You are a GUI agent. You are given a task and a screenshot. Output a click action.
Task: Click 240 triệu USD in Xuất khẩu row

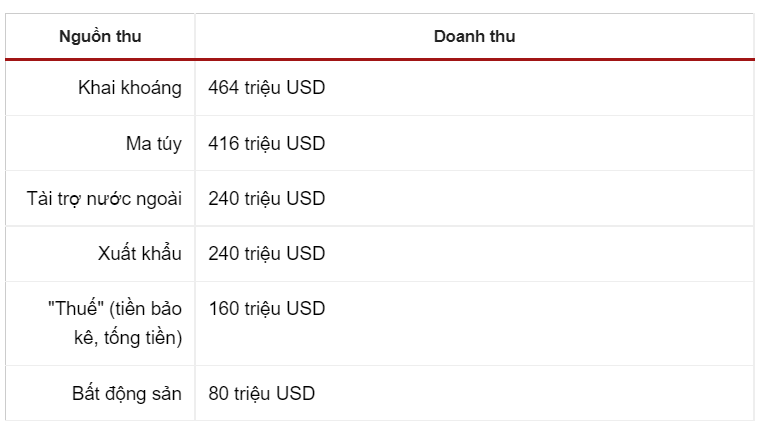coord(267,253)
